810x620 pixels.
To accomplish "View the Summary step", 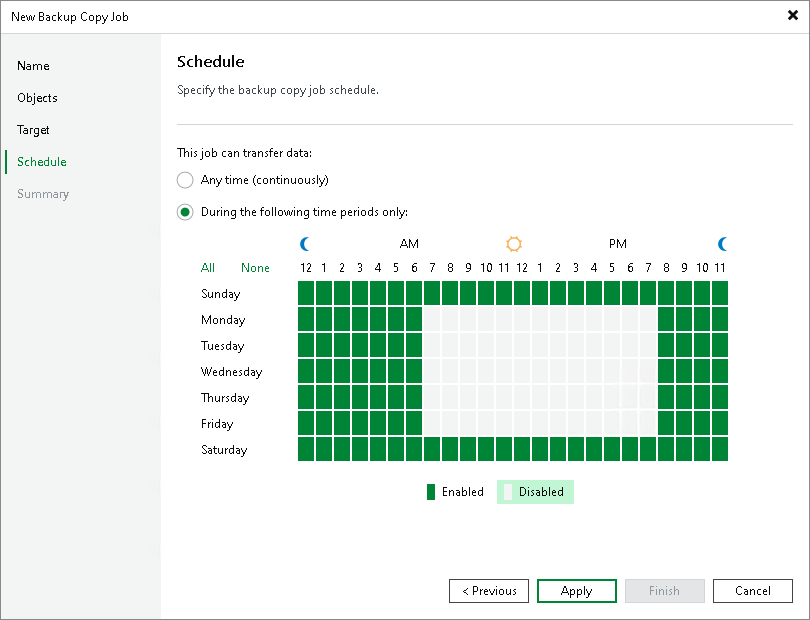I will [43, 194].
